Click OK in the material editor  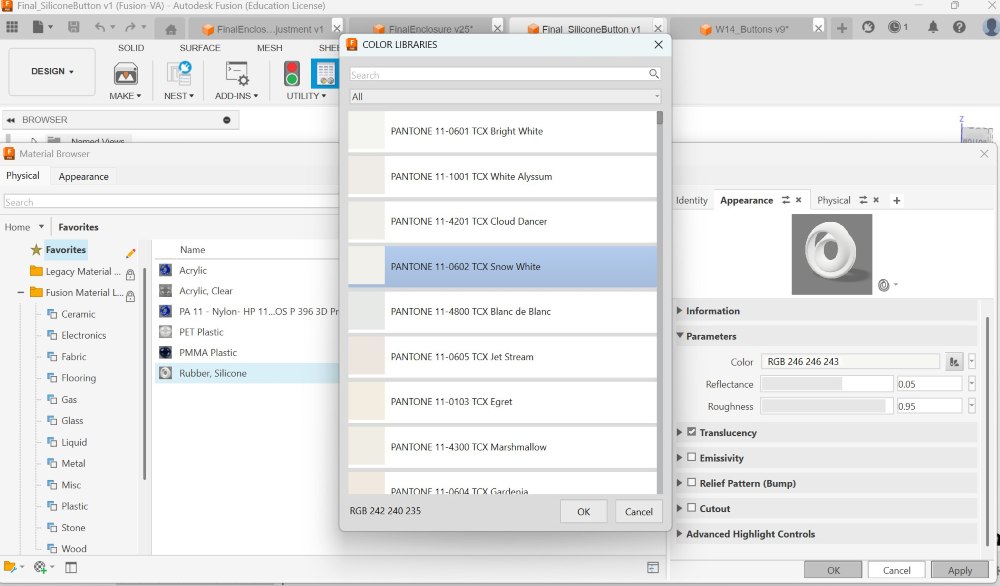pyautogui.click(x=834, y=570)
